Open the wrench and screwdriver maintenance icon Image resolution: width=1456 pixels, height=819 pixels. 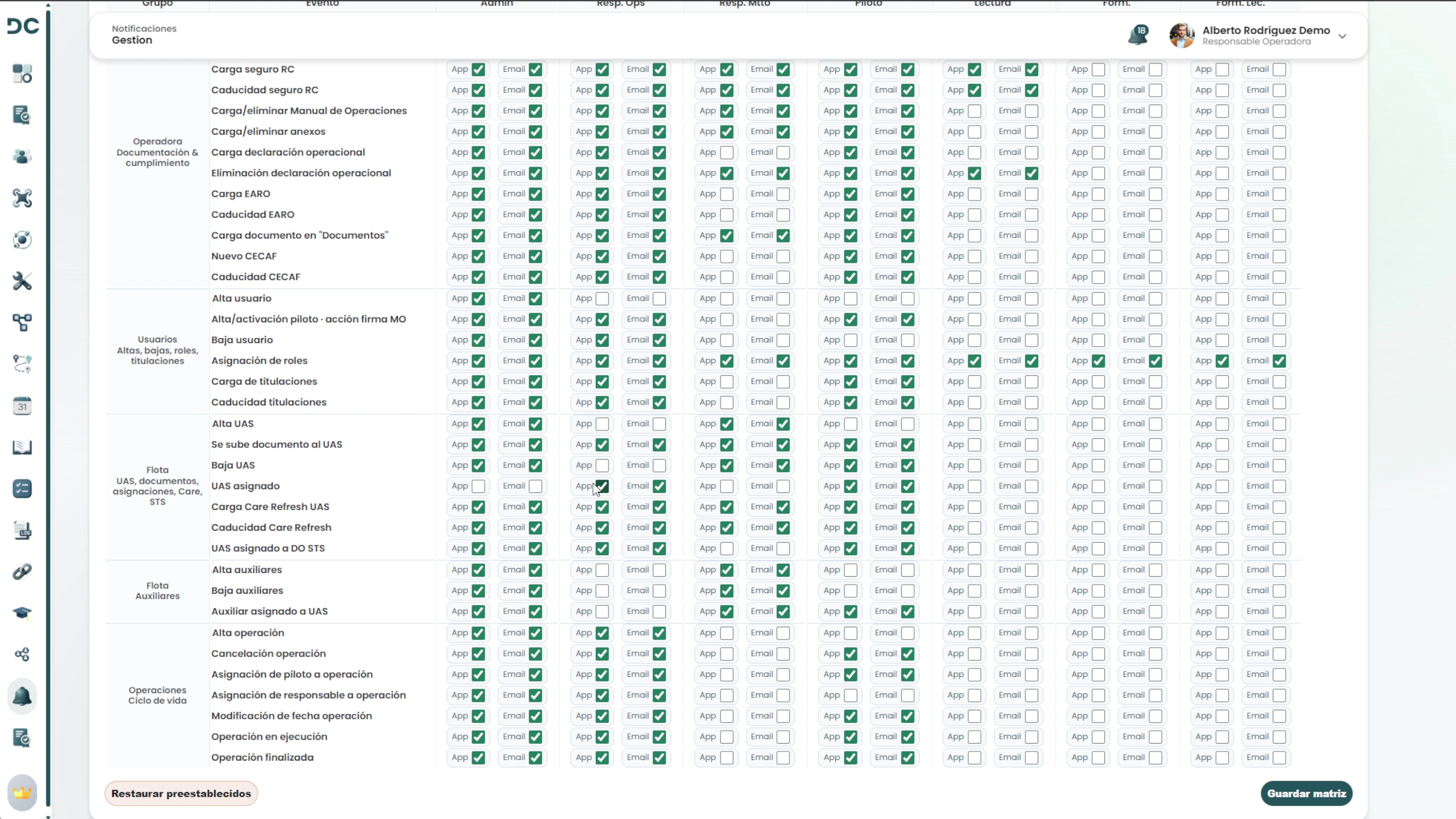pyautogui.click(x=22, y=281)
